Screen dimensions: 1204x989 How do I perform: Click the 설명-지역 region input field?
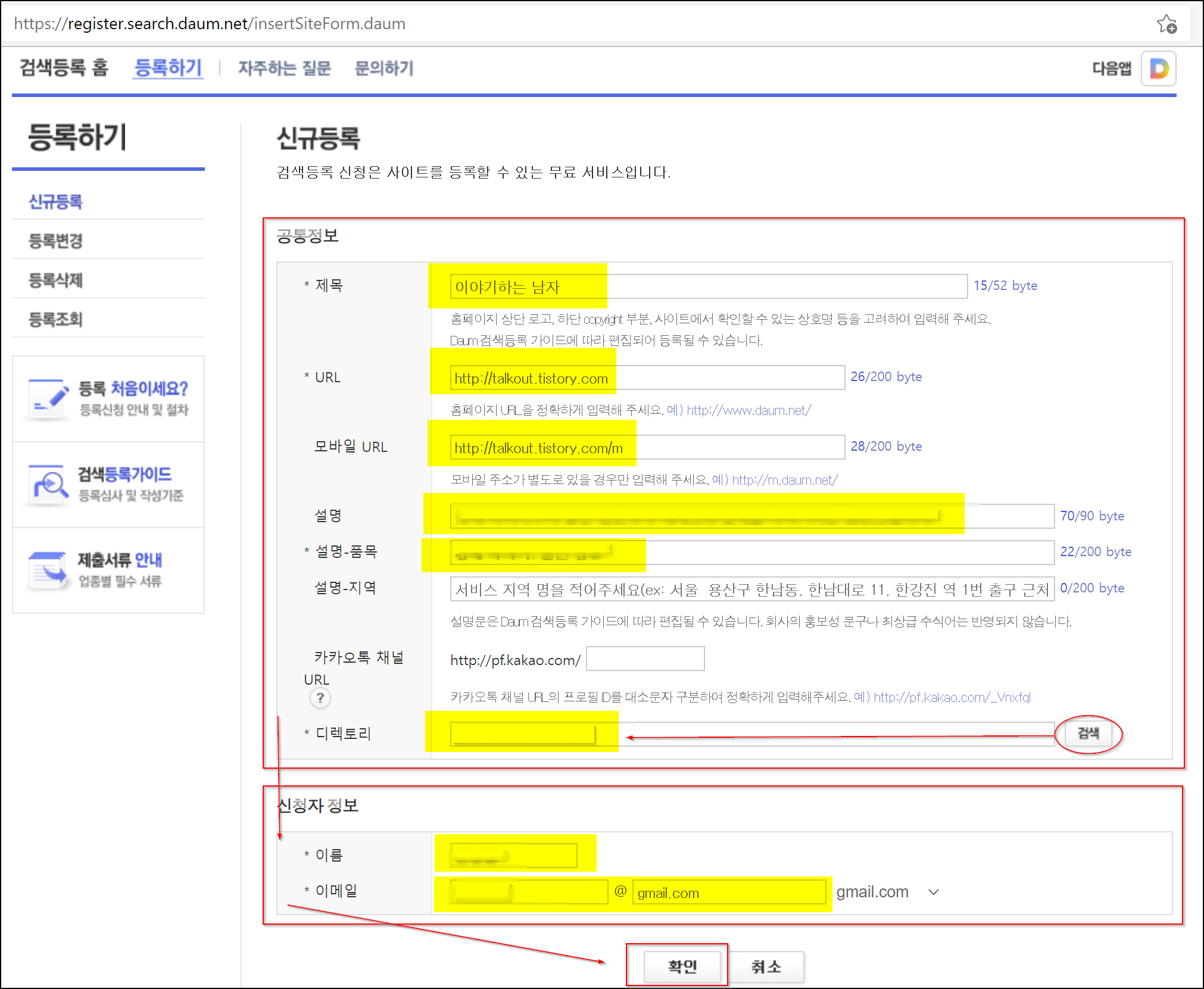click(751, 589)
